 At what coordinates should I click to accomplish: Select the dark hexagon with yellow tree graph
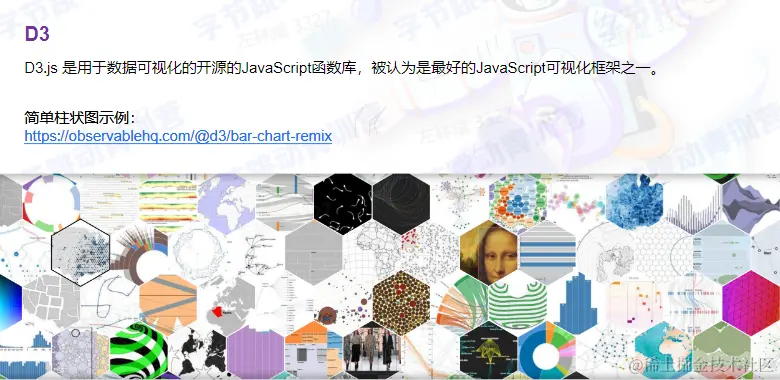coord(488,351)
